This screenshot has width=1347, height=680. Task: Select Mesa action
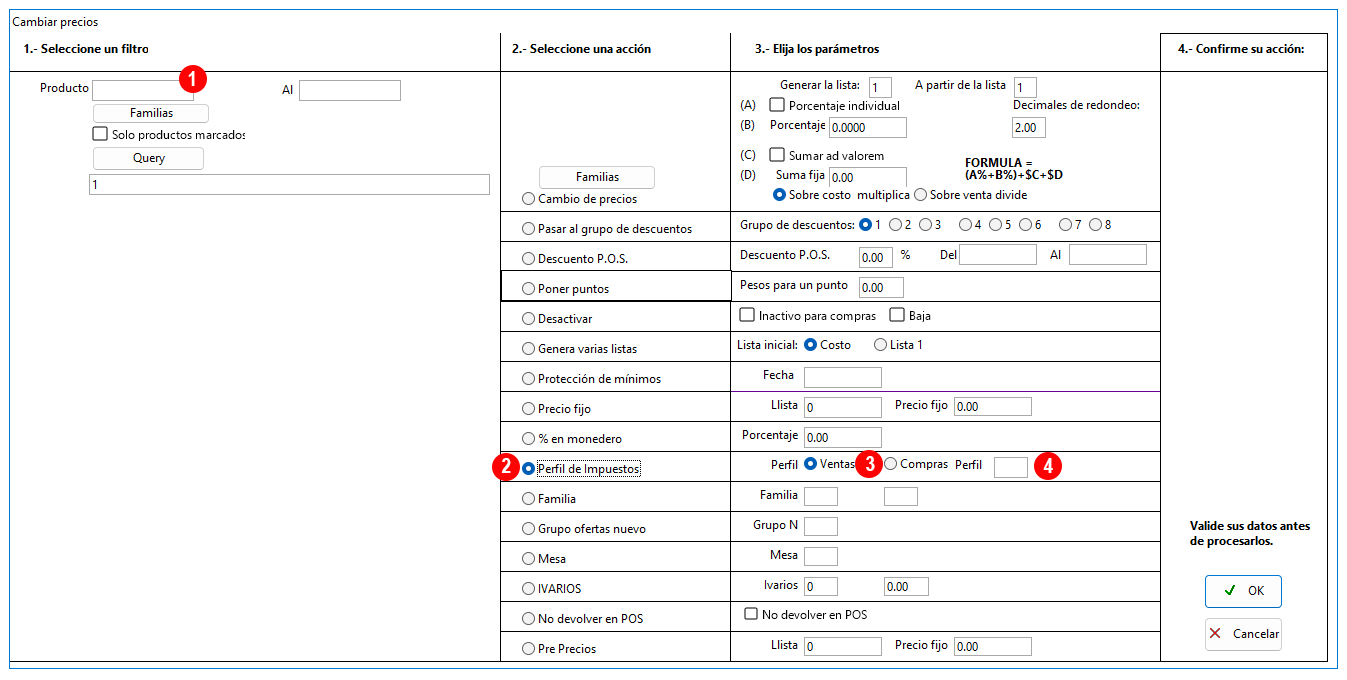coord(528,559)
